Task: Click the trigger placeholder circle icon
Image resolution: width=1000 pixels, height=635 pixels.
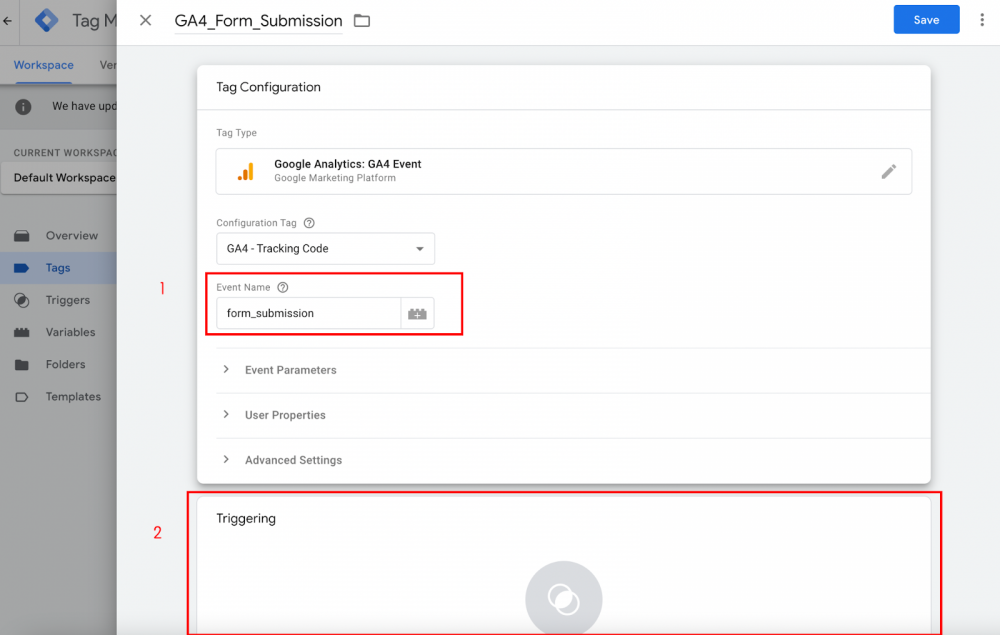Action: pyautogui.click(x=563, y=598)
